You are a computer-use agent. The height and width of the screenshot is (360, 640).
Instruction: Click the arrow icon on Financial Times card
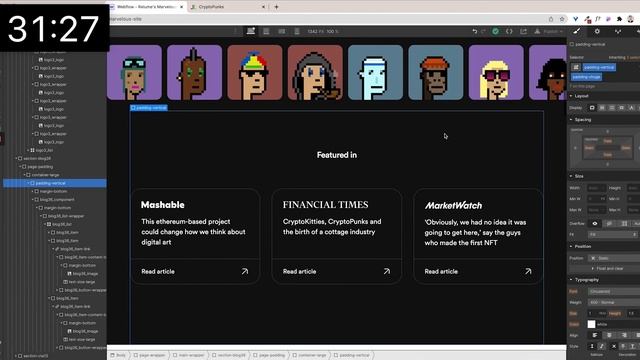[387, 271]
